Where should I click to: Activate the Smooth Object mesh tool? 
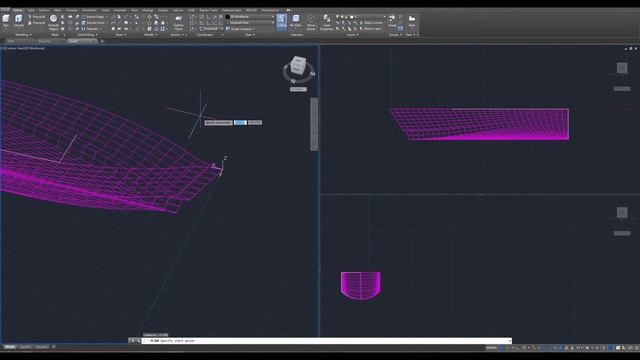[x=53, y=22]
